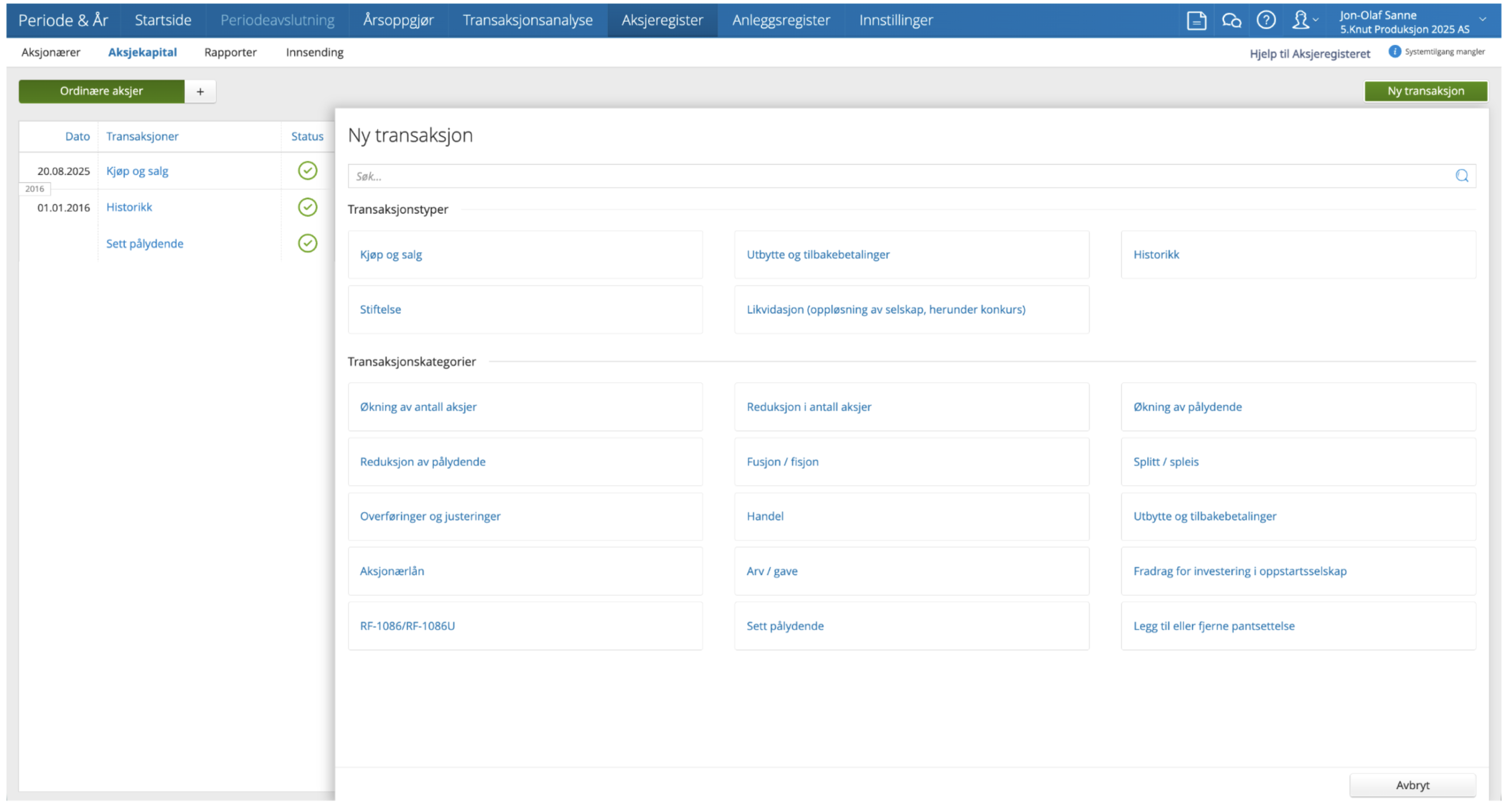This screenshot has height=812, width=1509.
Task: Switch to the Aksjonærer tab
Action: click(x=51, y=52)
